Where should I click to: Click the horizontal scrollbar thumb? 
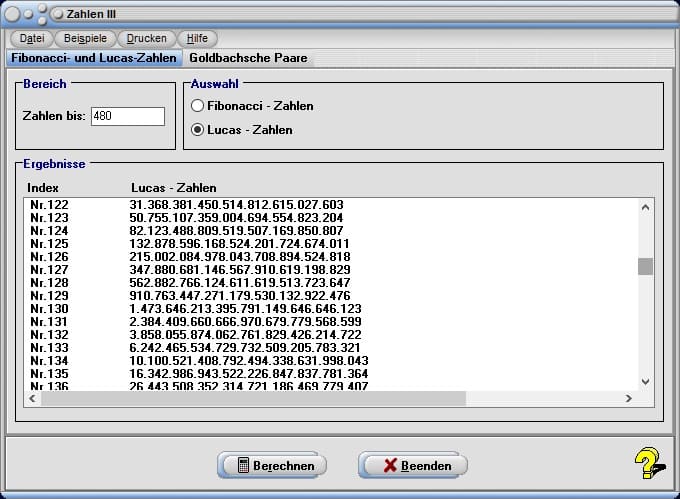click(253, 398)
